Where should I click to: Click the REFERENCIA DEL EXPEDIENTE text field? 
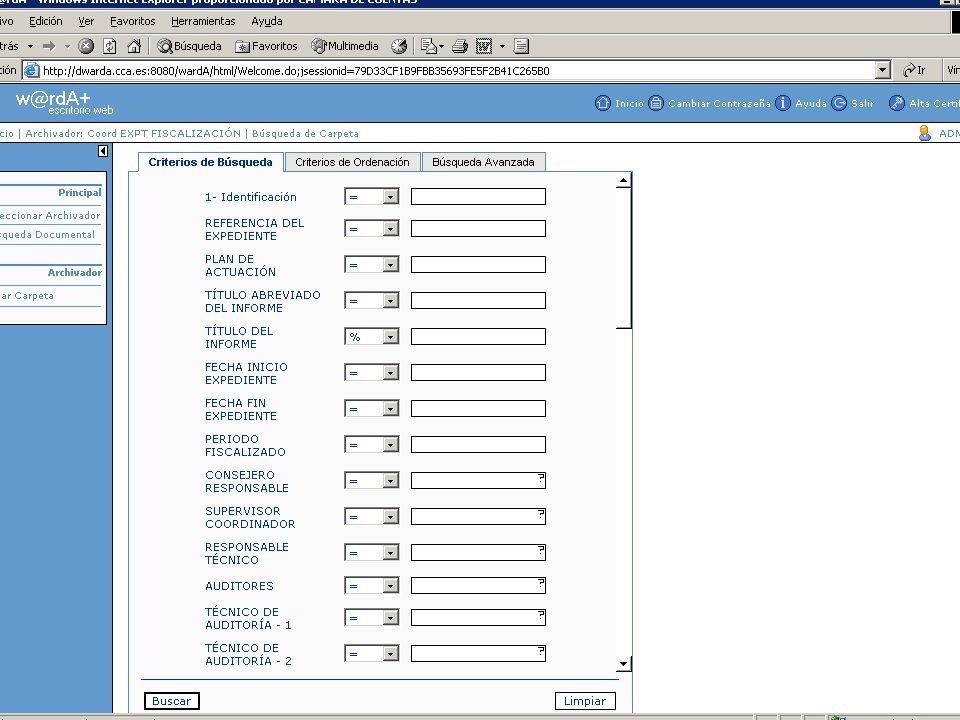point(478,229)
